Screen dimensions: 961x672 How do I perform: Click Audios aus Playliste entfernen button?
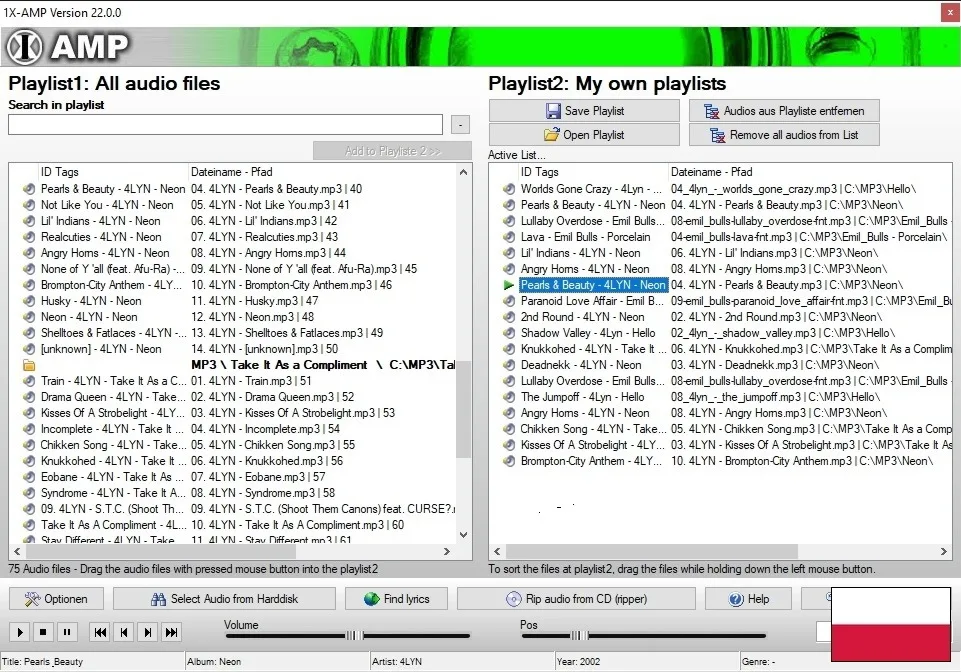(783, 111)
